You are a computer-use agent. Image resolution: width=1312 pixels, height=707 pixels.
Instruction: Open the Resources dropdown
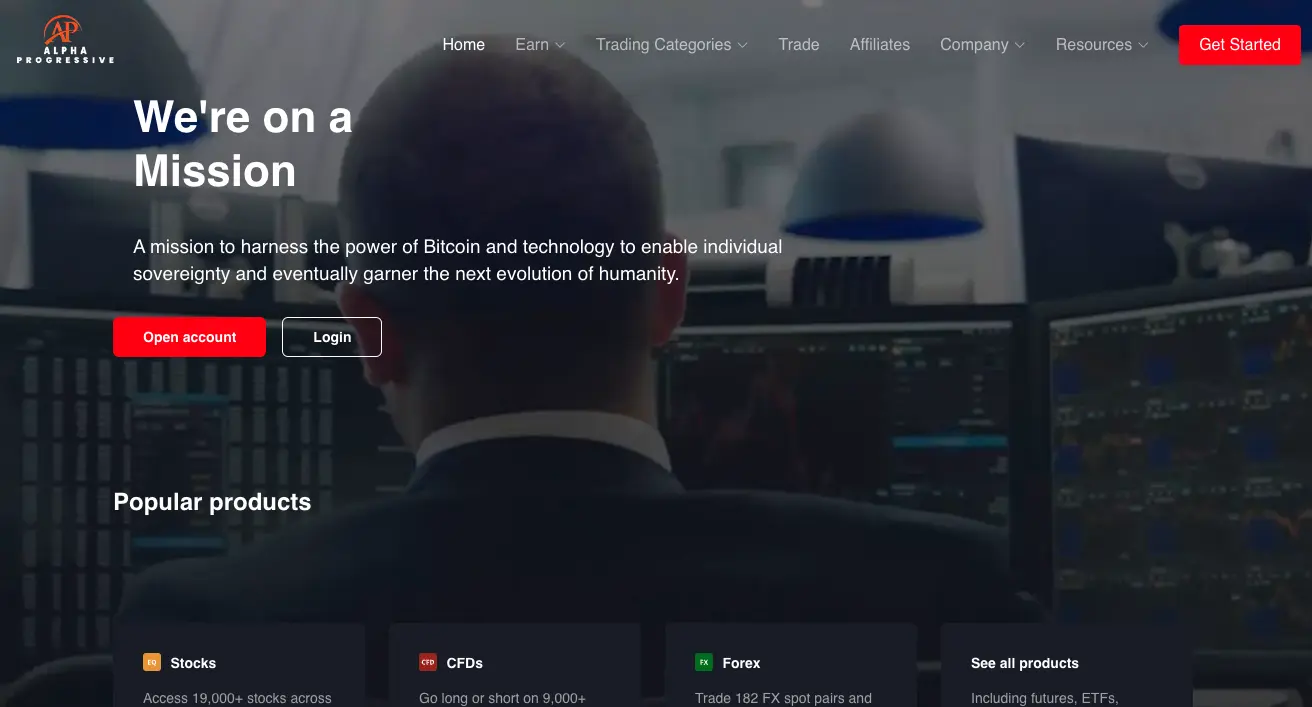1102,45
